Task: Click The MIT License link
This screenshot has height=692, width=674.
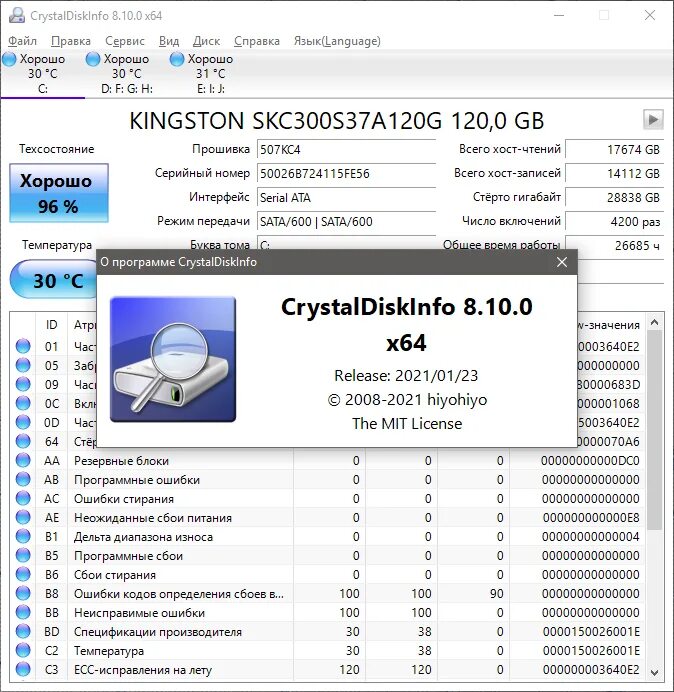Action: pyautogui.click(x=407, y=424)
